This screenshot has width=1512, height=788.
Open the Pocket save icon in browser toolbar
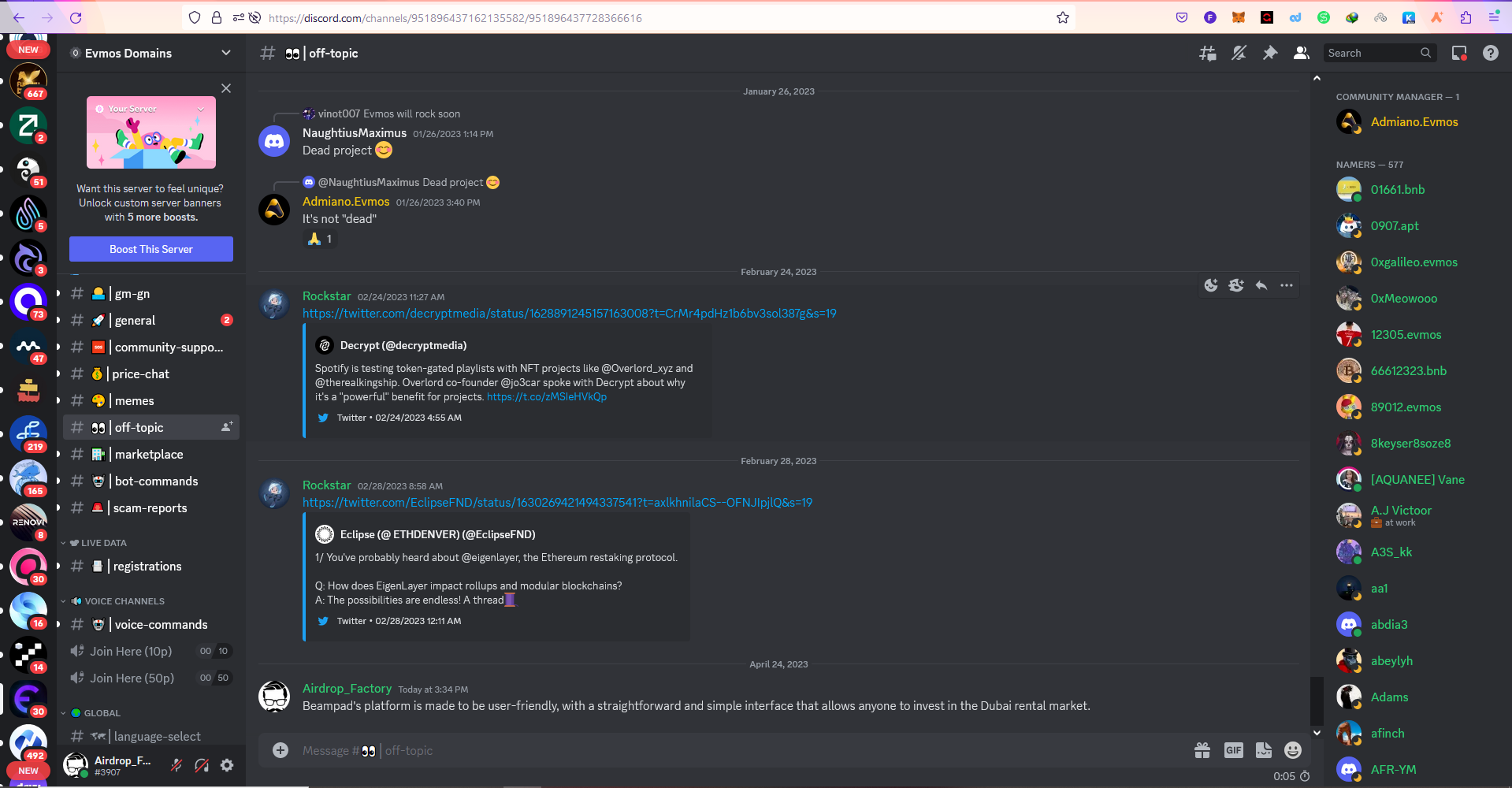pos(1182,17)
